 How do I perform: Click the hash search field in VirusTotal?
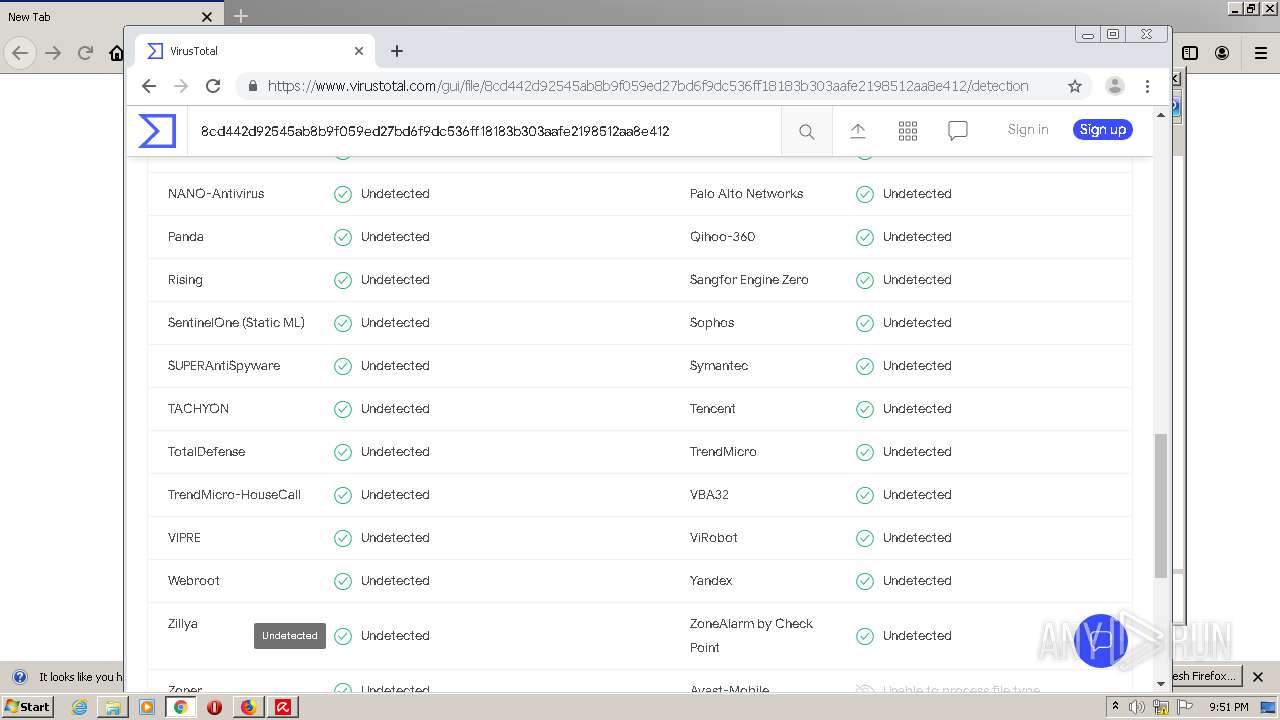point(484,131)
